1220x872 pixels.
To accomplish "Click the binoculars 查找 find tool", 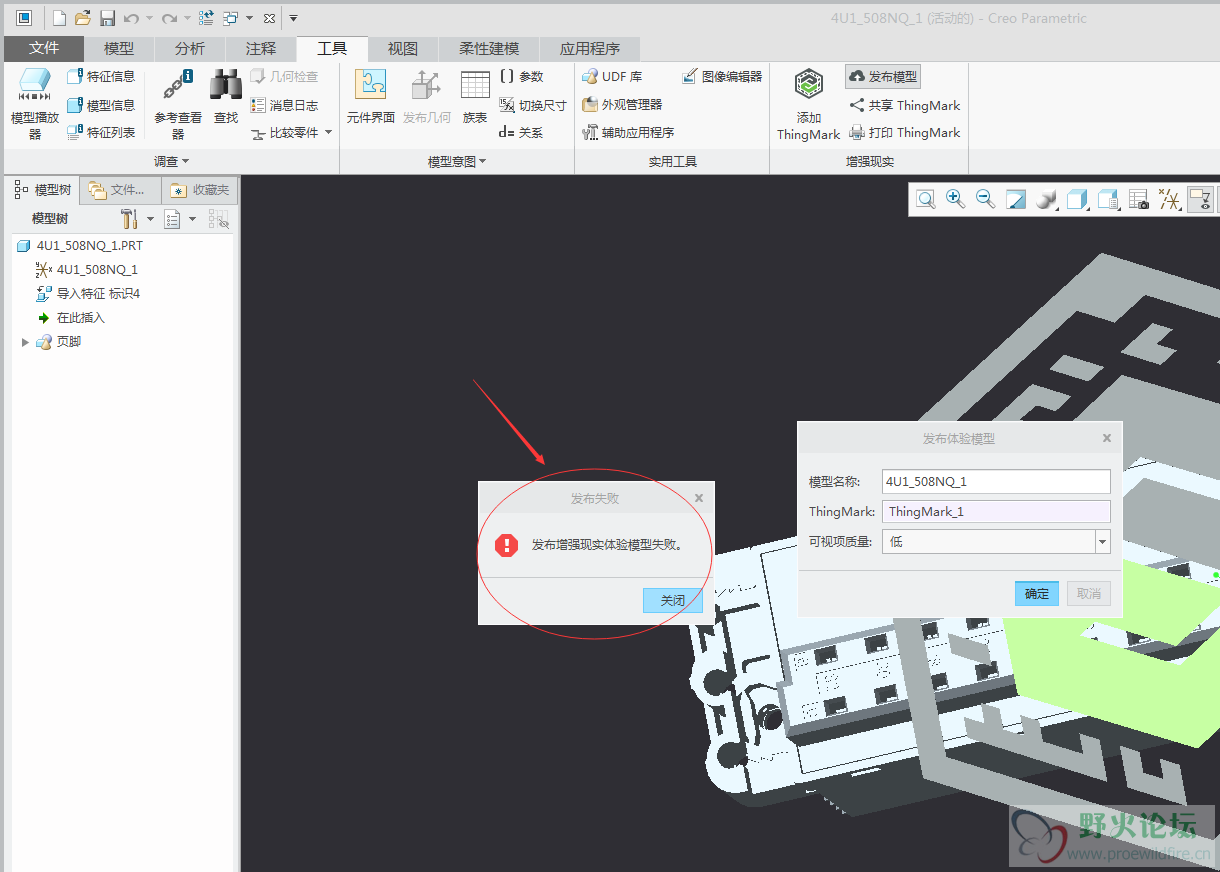I will pos(226,97).
